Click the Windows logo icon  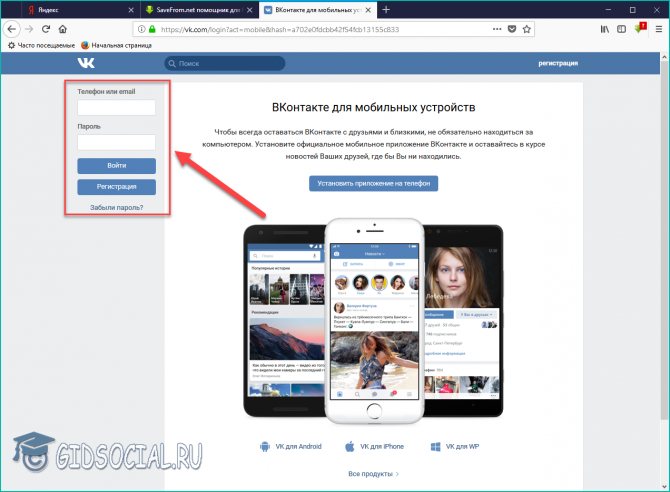(x=435, y=447)
